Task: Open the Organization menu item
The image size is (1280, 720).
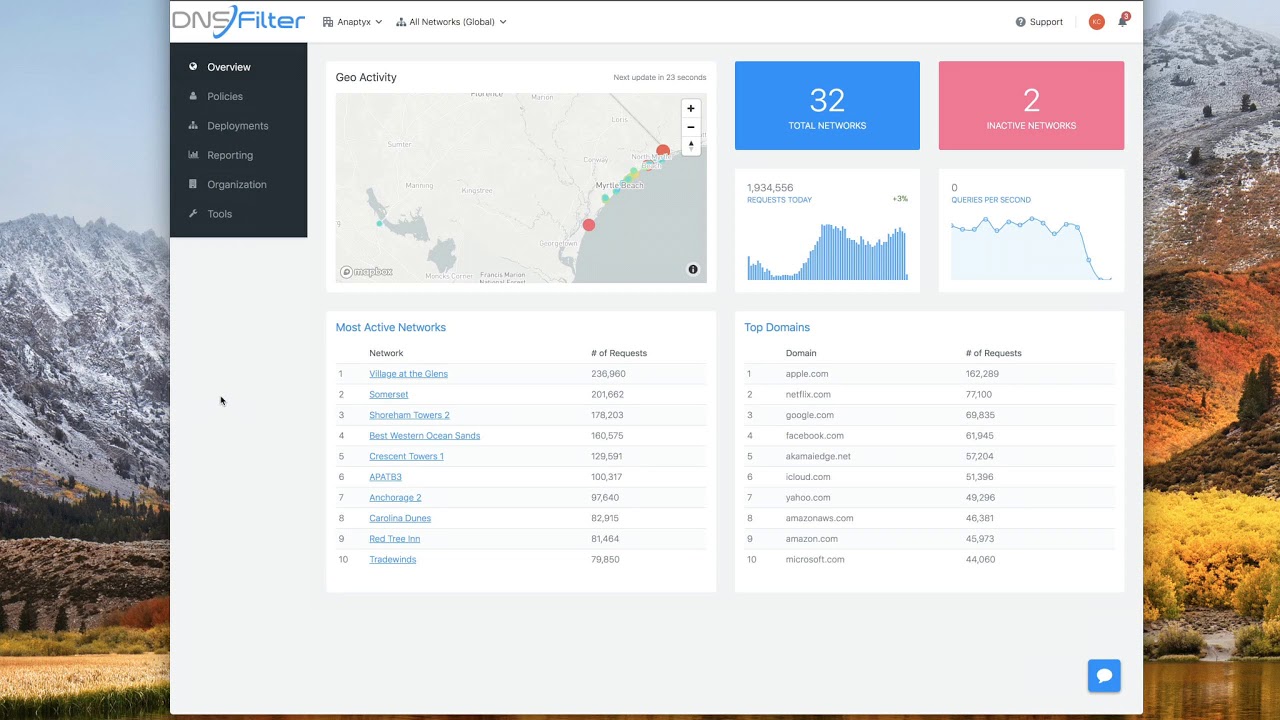Action: click(x=238, y=184)
